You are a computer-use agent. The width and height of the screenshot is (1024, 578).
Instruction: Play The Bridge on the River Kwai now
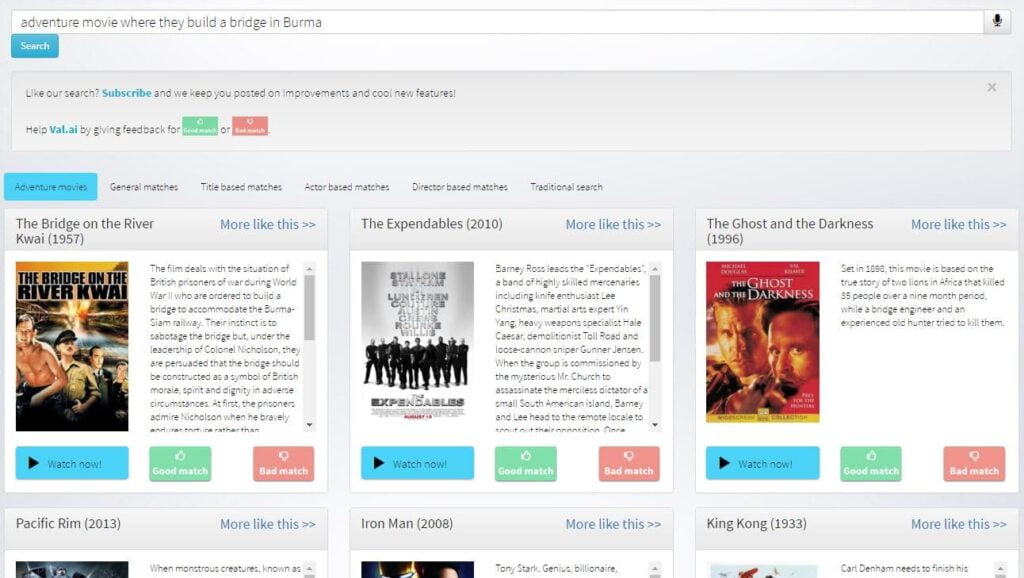[72, 464]
